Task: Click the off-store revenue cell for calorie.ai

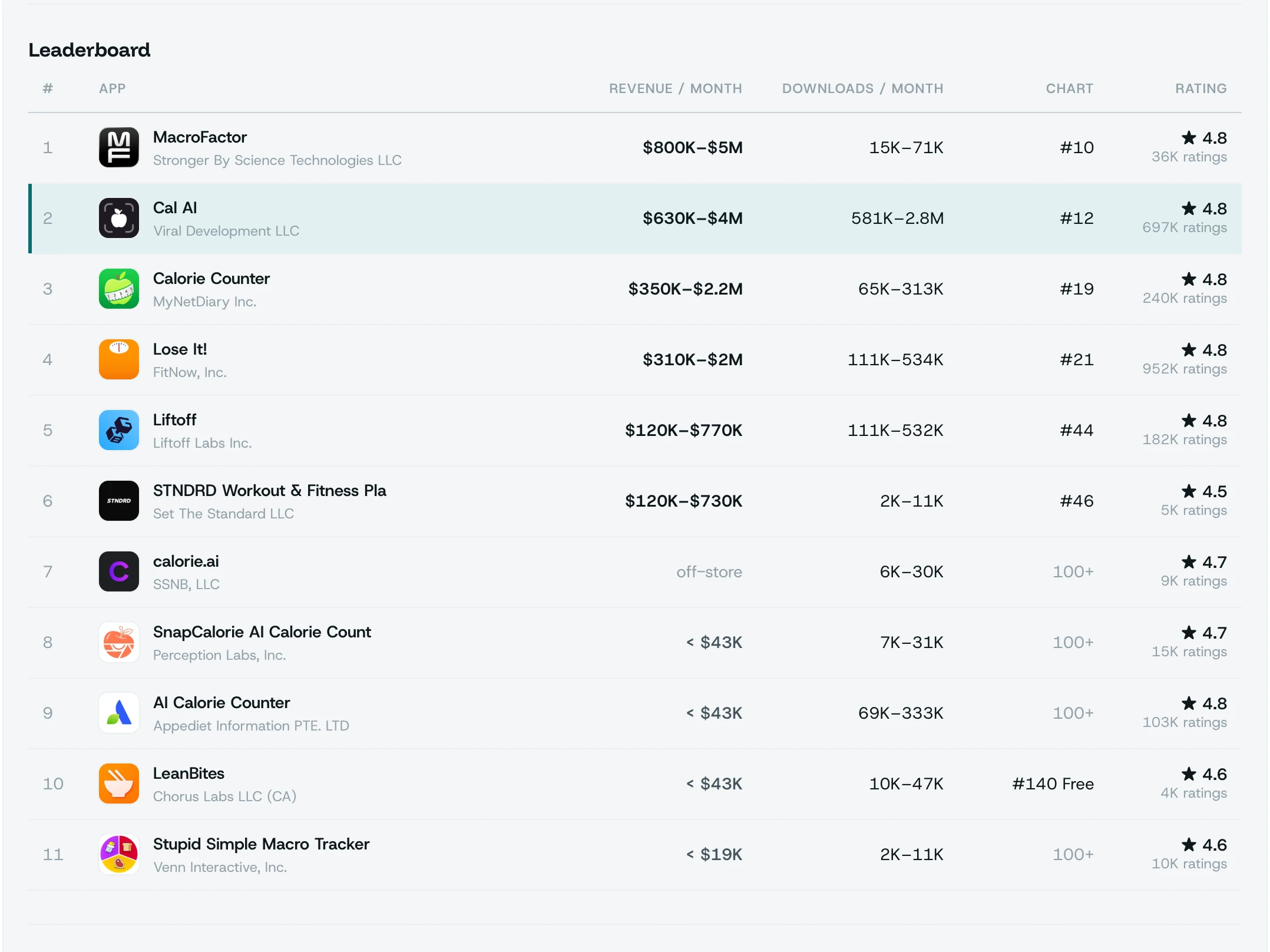Action: click(709, 571)
